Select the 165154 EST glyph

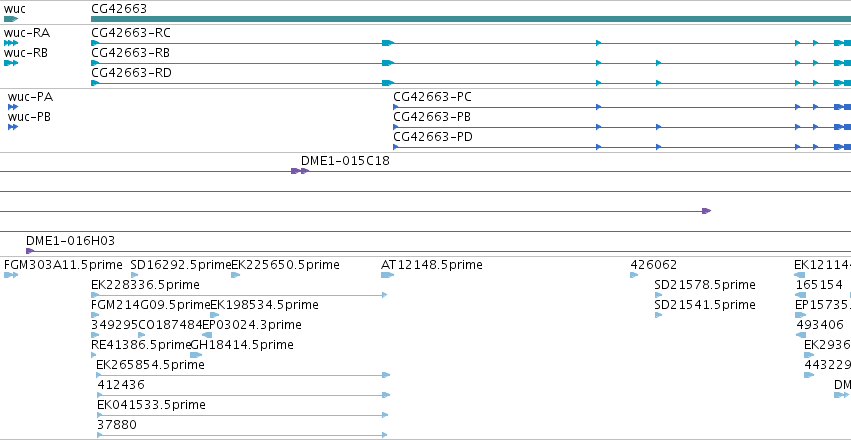pyautogui.click(x=800, y=295)
